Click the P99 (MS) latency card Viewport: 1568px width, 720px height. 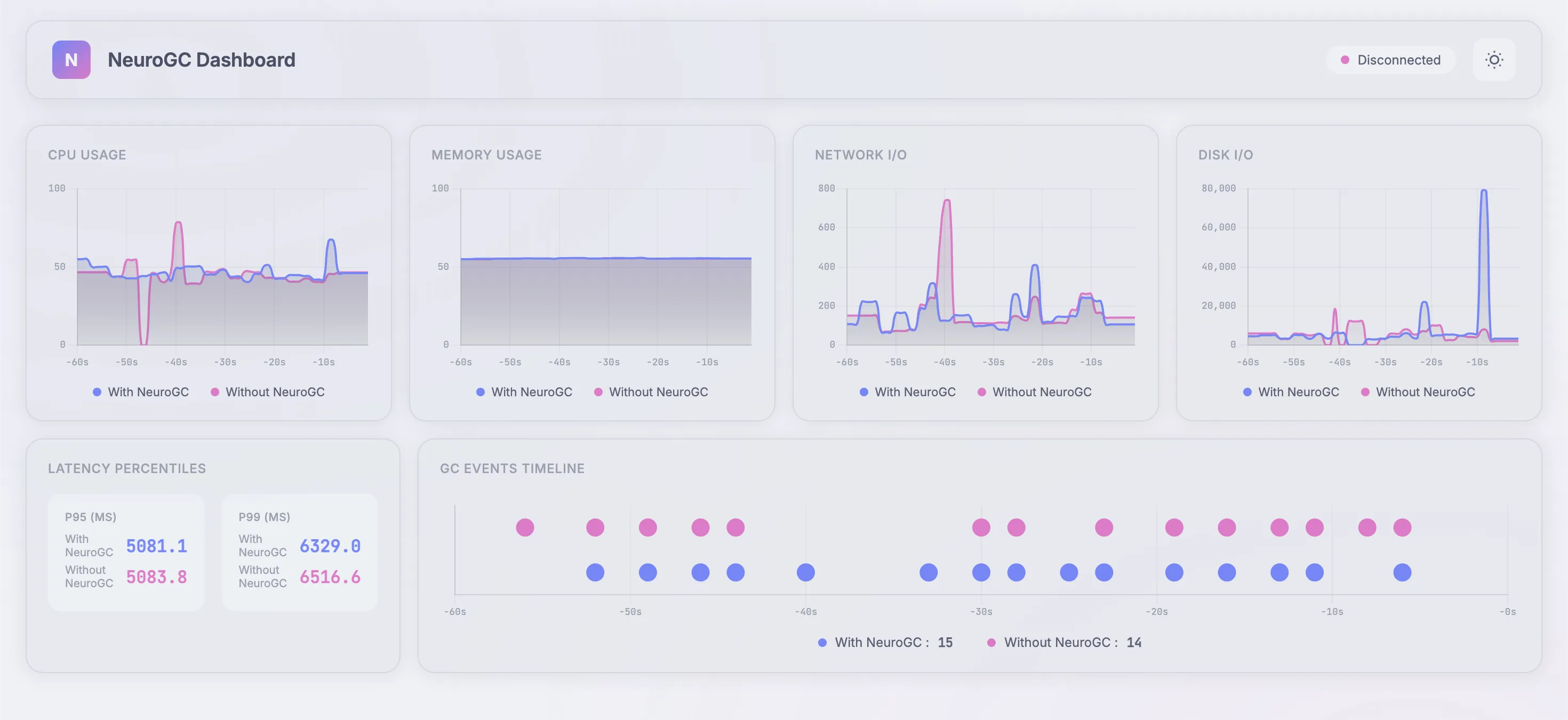300,552
